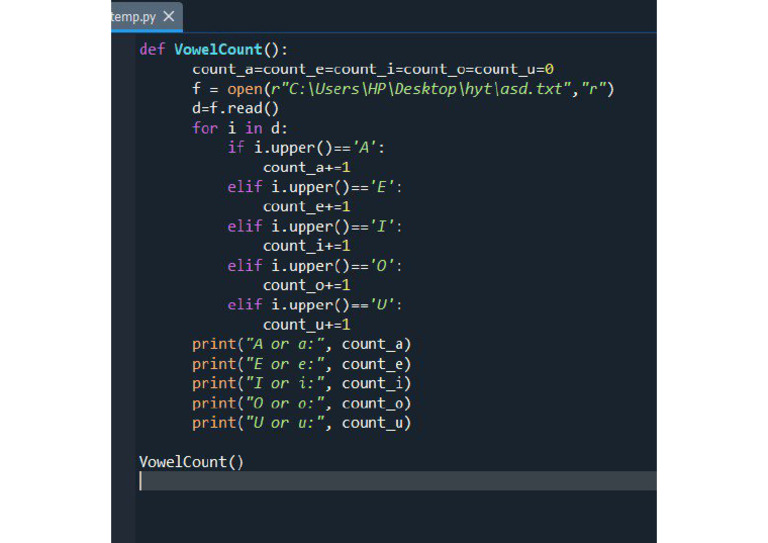Image resolution: width=768 pixels, height=543 pixels.
Task: Click the VowelCount function definition line
Action: [214, 49]
